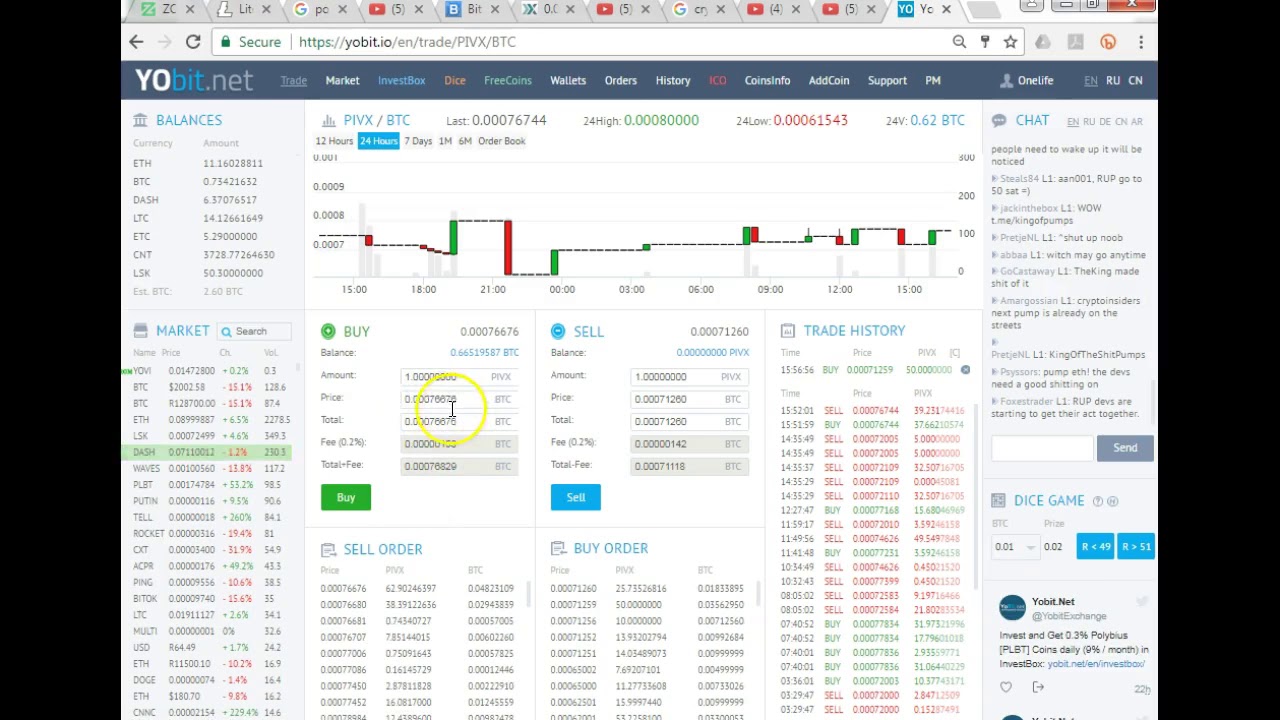This screenshot has width=1280, height=720.
Task: Switch site language to RU
Action: click(1113, 80)
